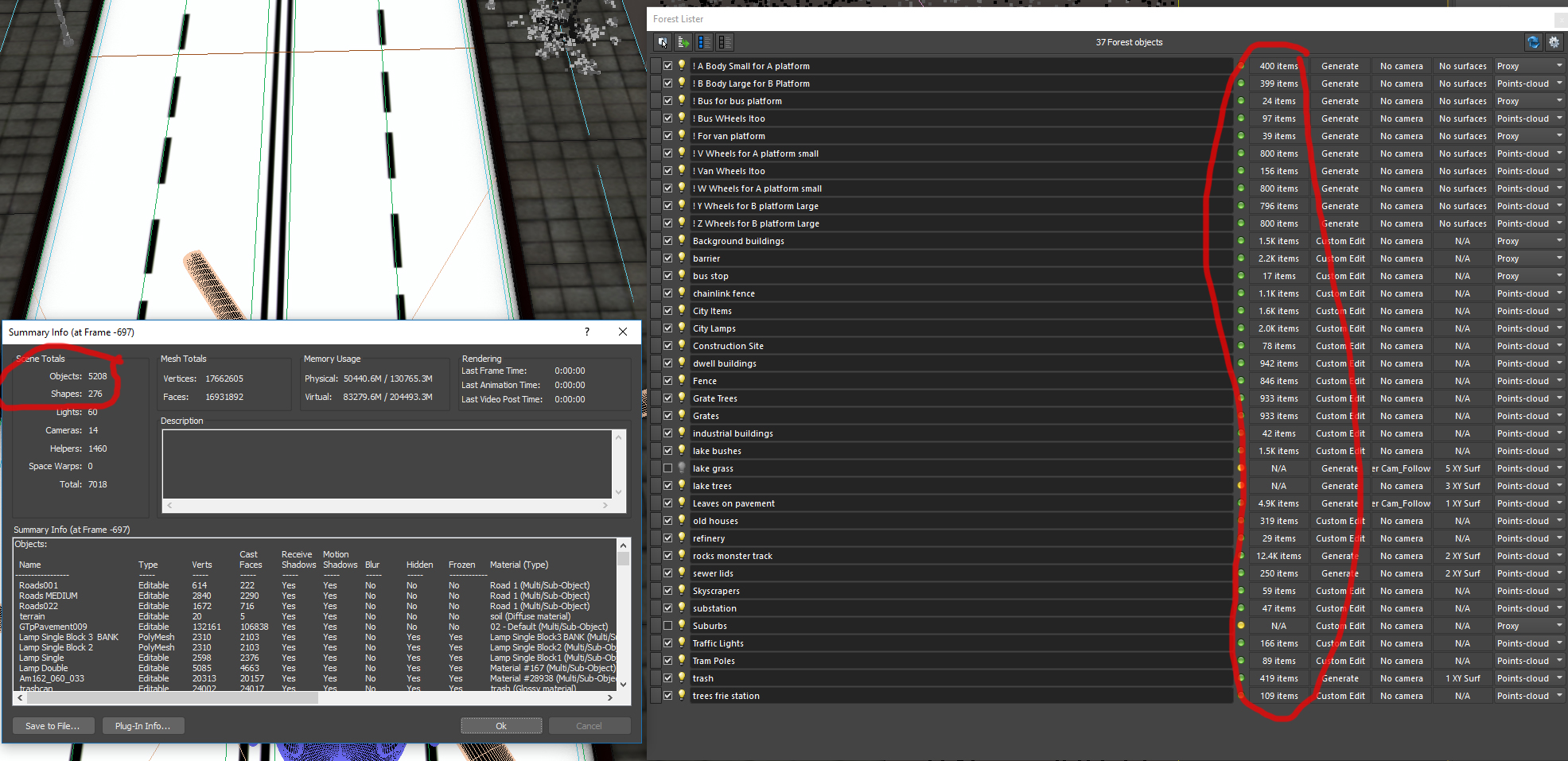This screenshot has height=761, width=1568.
Task: Click the lightbulb icon for Traffic Lights
Action: (x=682, y=643)
